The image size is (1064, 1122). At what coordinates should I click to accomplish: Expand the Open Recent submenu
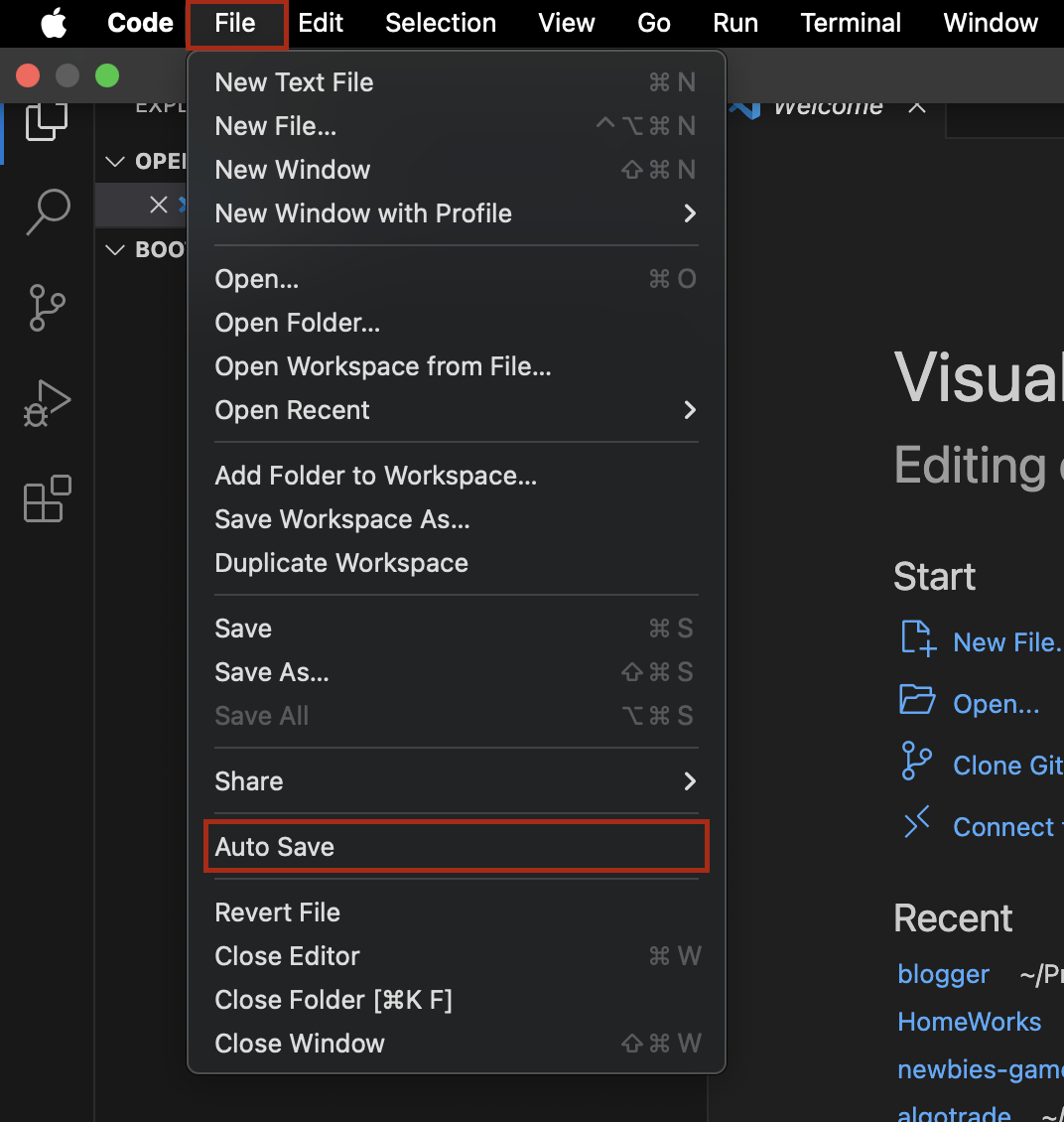[x=457, y=410]
